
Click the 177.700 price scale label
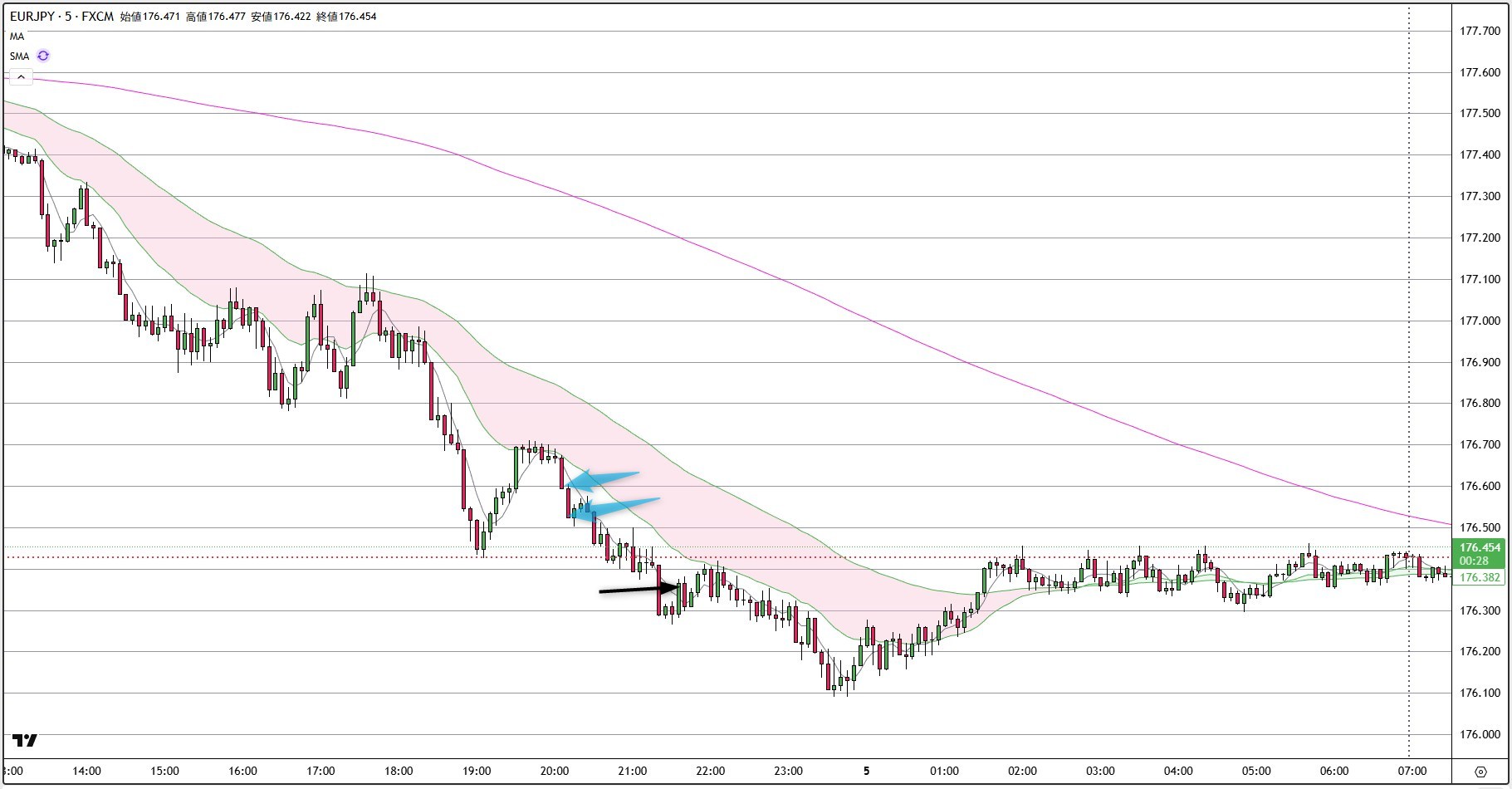click(x=1480, y=31)
